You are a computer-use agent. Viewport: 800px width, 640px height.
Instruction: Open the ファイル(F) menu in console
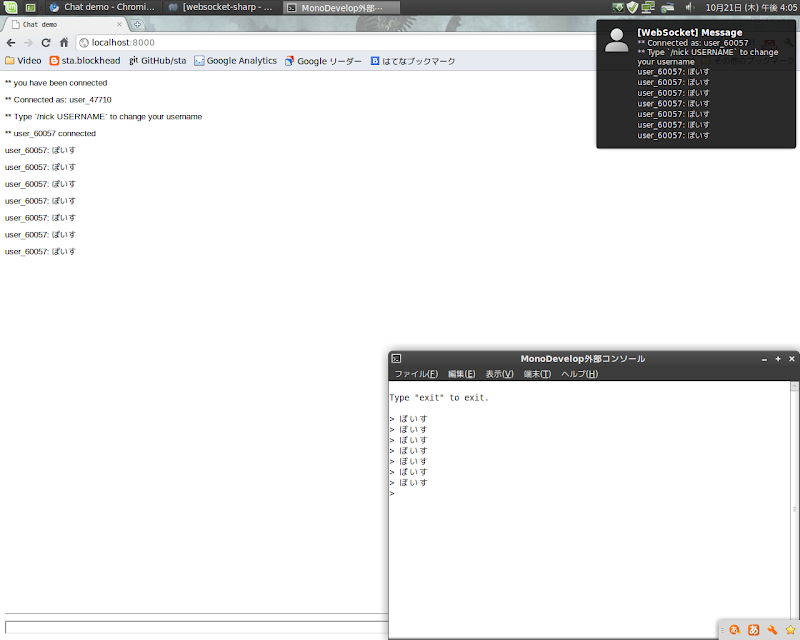(x=416, y=374)
